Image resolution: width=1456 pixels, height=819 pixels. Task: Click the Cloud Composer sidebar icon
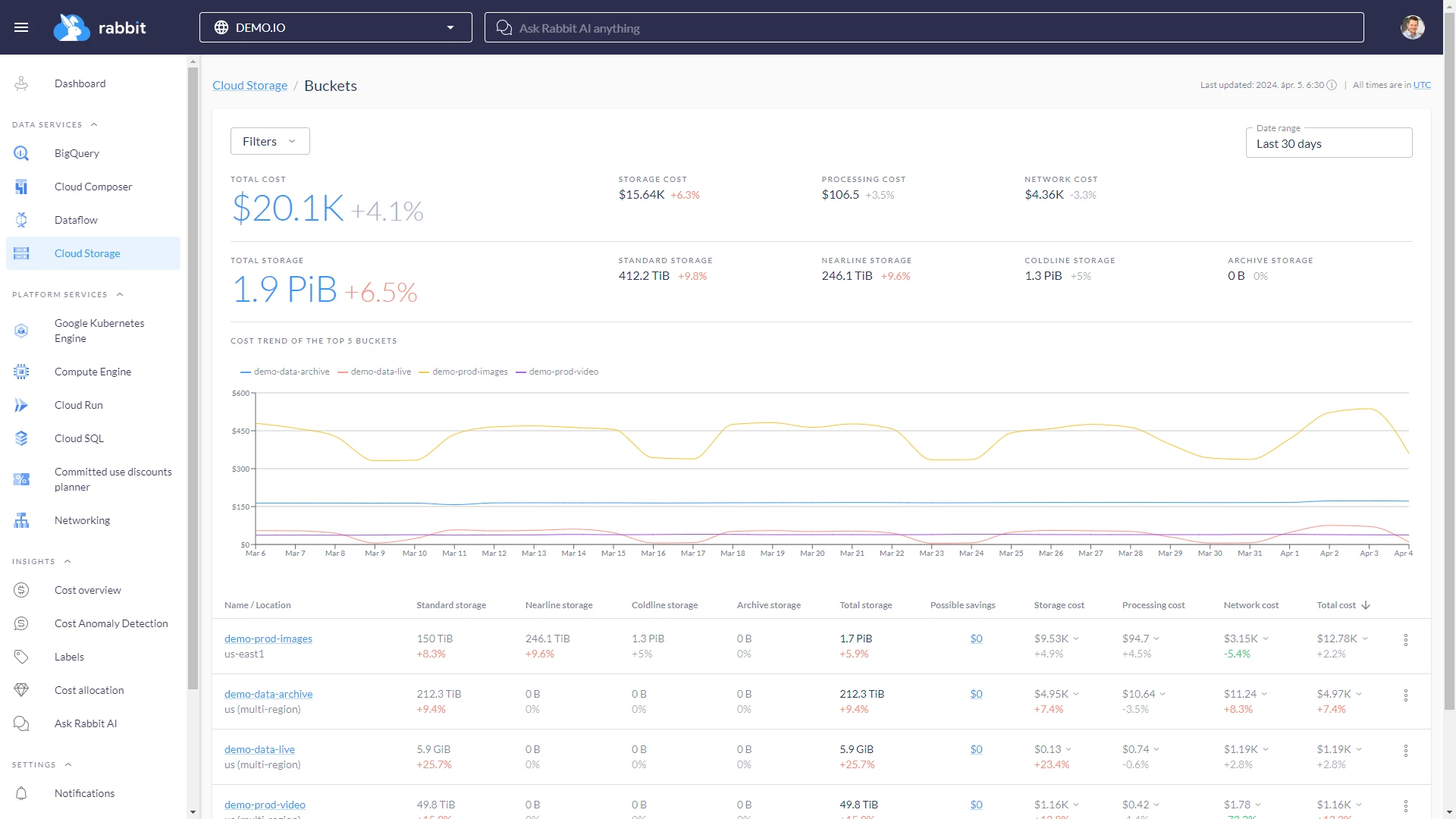[x=21, y=187]
